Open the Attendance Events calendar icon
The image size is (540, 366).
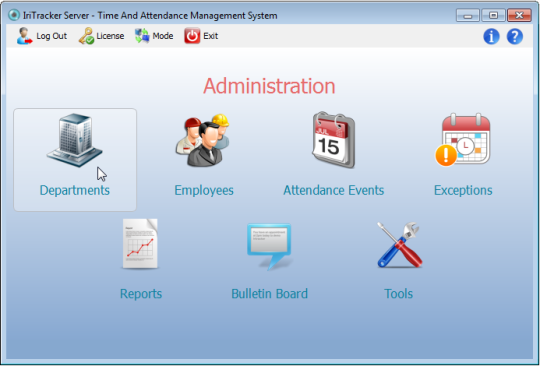pos(333,140)
